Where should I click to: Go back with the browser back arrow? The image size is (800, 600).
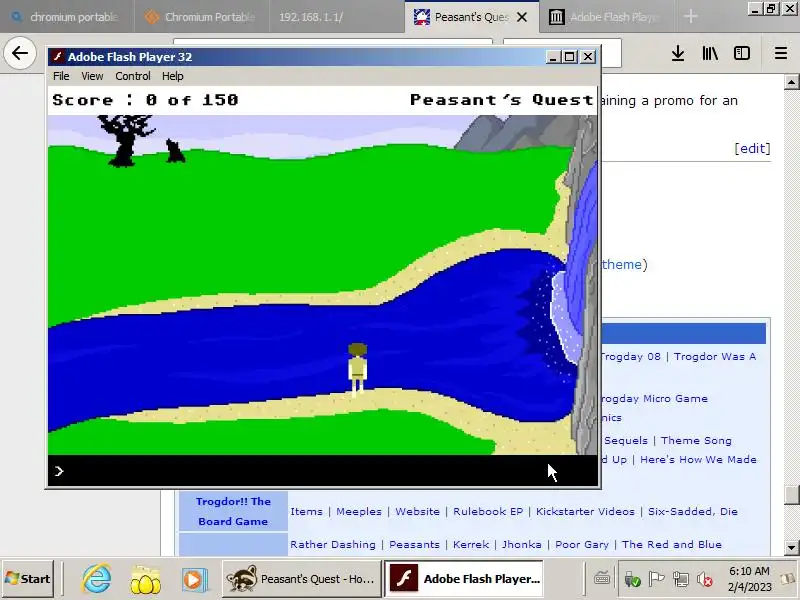tap(20, 53)
